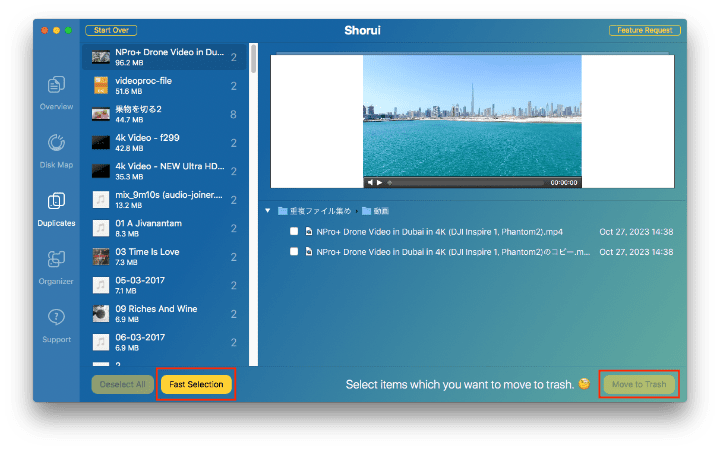Open the Feature Request button
The height and width of the screenshot is (449, 720).
coord(644,30)
